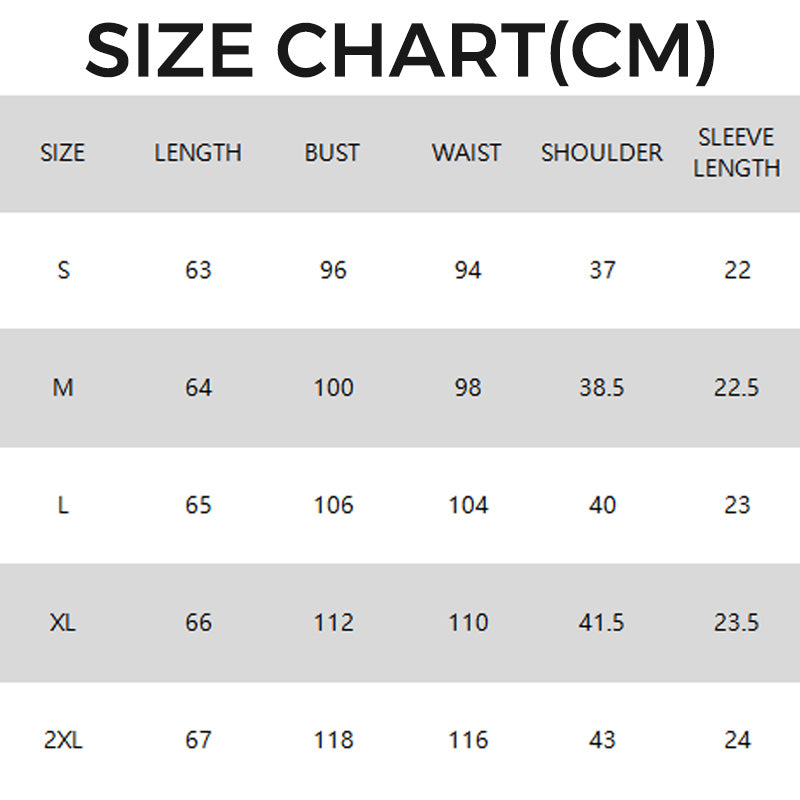This screenshot has width=800, height=800.
Task: Click the LENGTH column header
Action: pyautogui.click(x=198, y=153)
